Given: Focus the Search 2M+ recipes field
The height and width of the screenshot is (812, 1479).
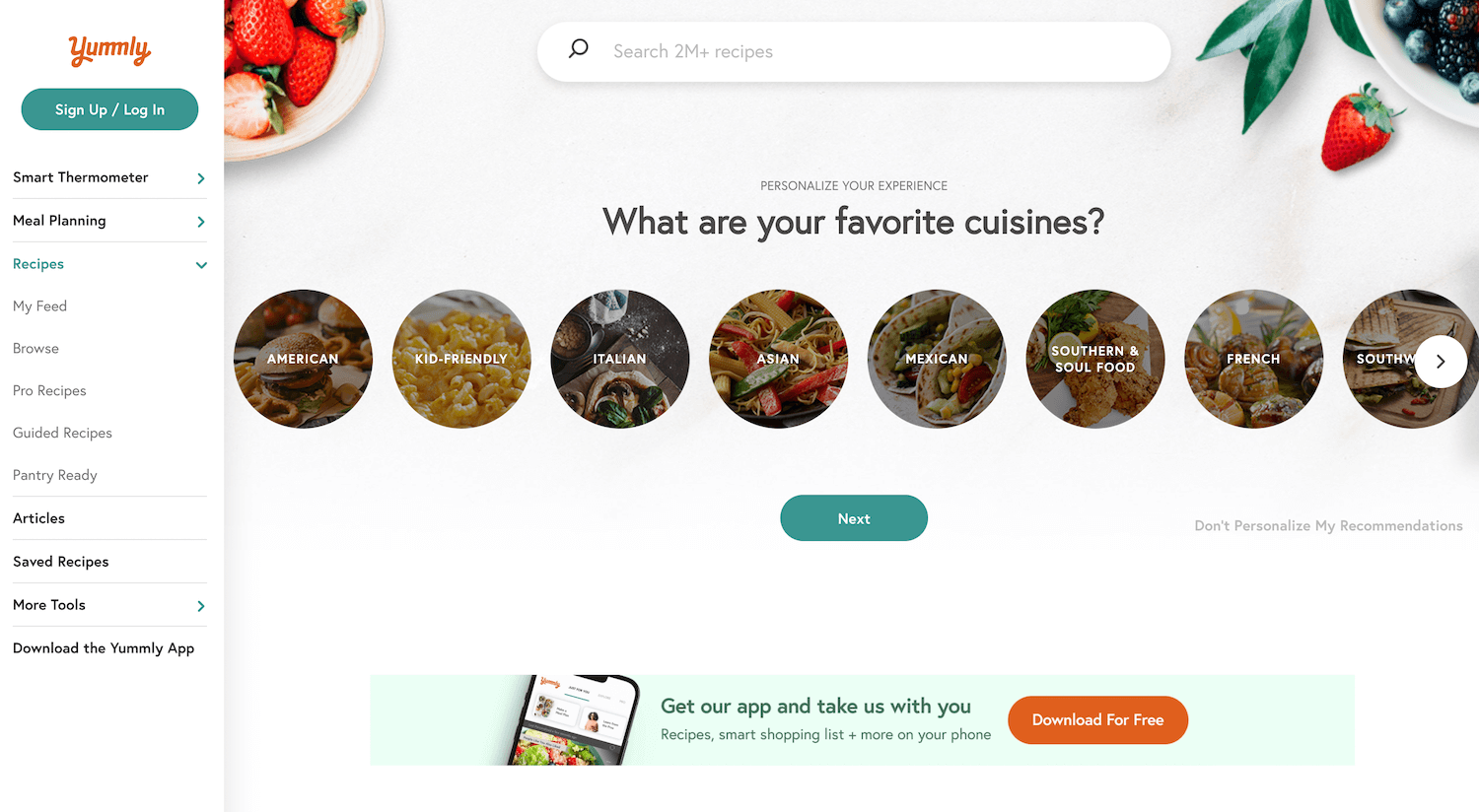Looking at the screenshot, I should [x=854, y=51].
